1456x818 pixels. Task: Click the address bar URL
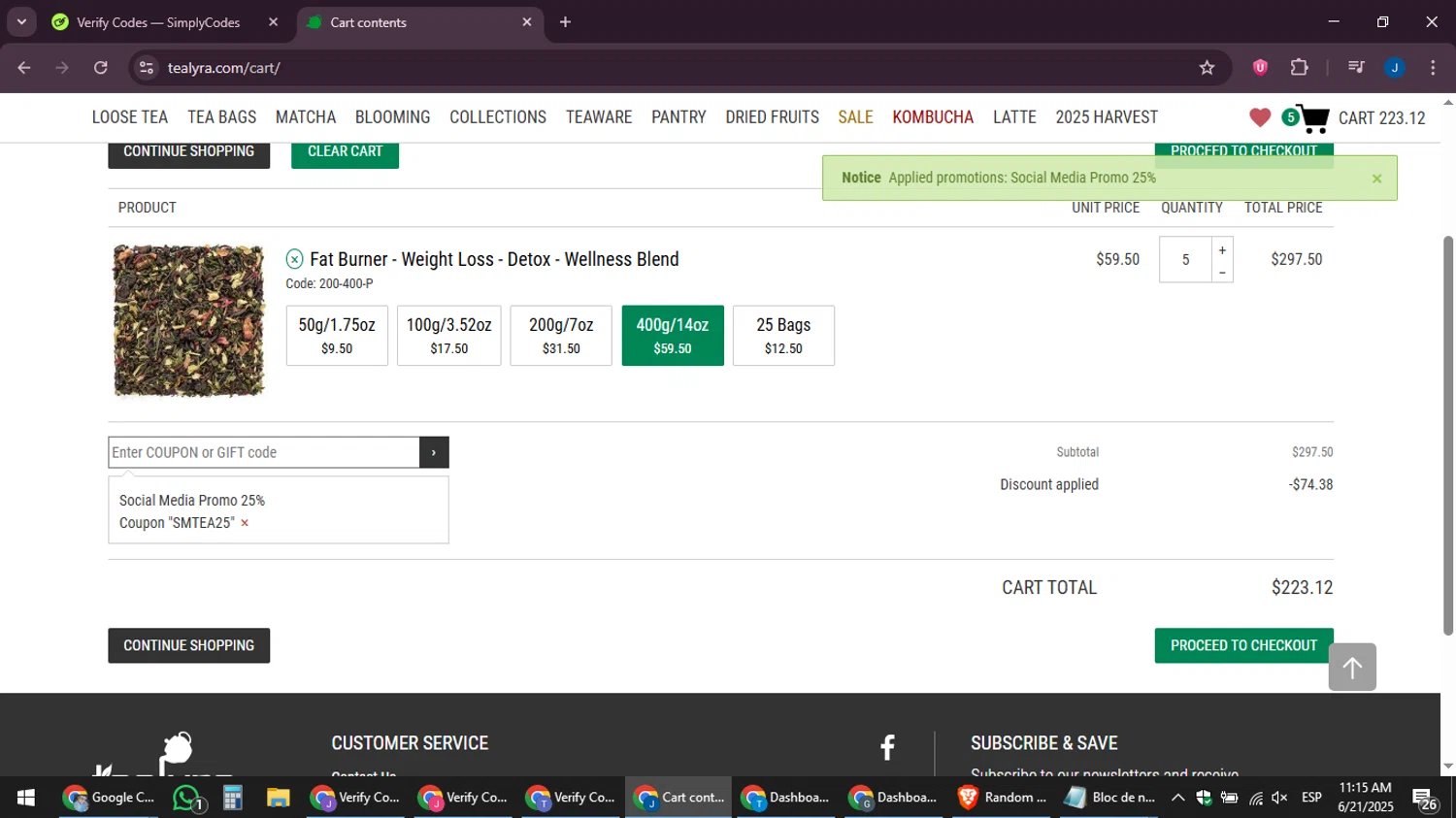(223, 68)
